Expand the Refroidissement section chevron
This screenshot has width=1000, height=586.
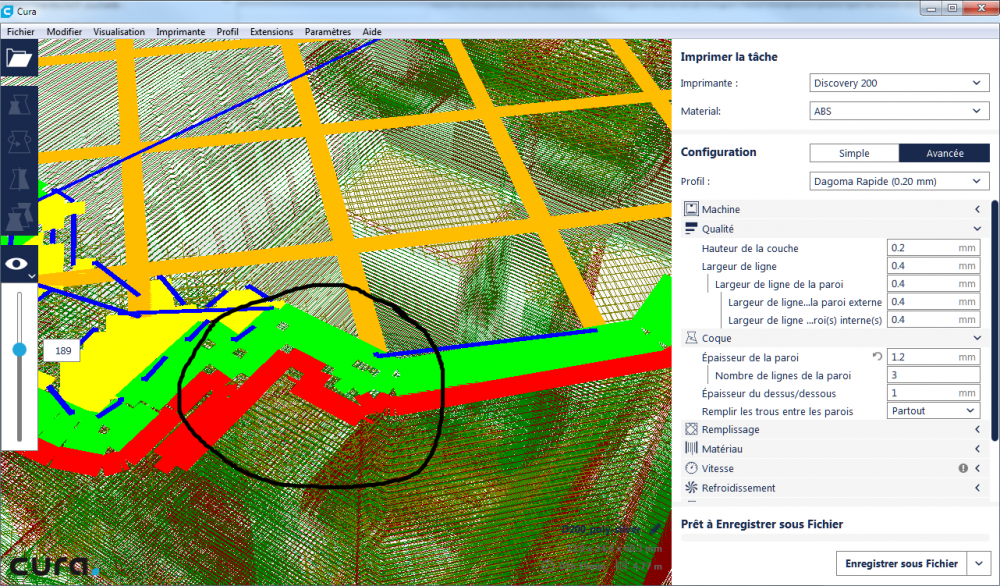(x=977, y=488)
